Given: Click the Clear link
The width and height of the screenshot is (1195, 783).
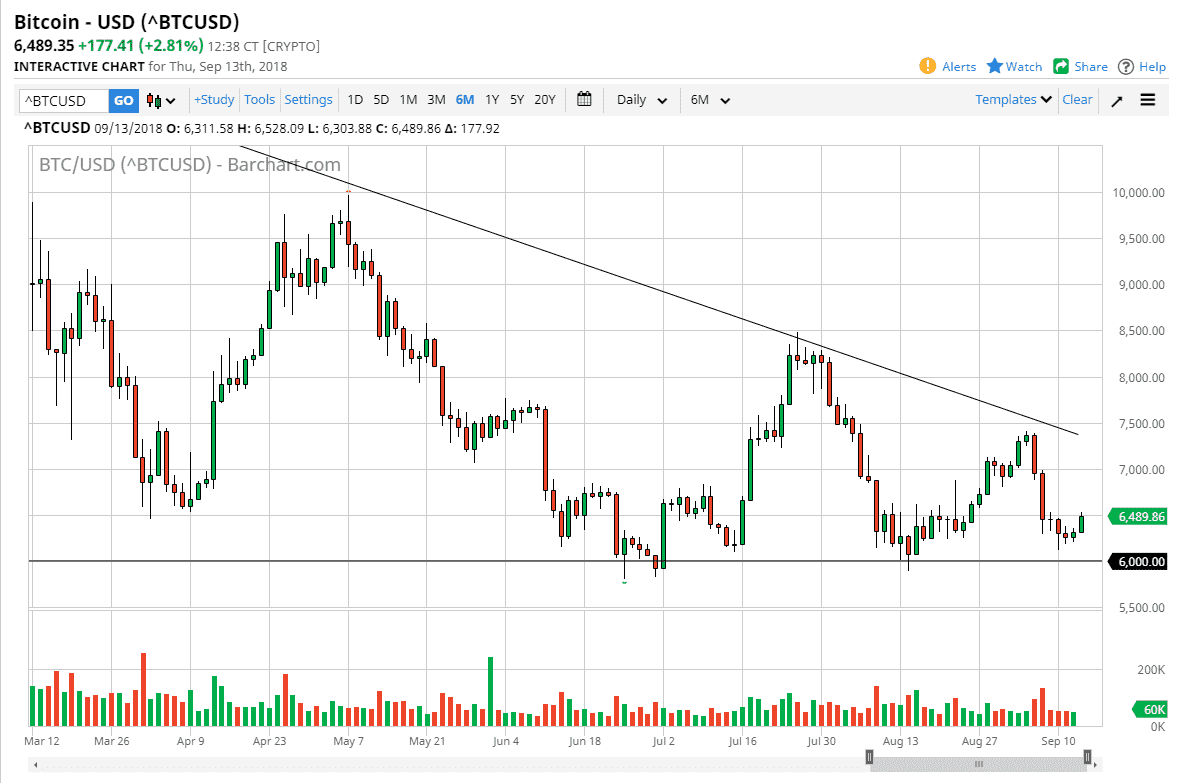Looking at the screenshot, I should (1077, 99).
